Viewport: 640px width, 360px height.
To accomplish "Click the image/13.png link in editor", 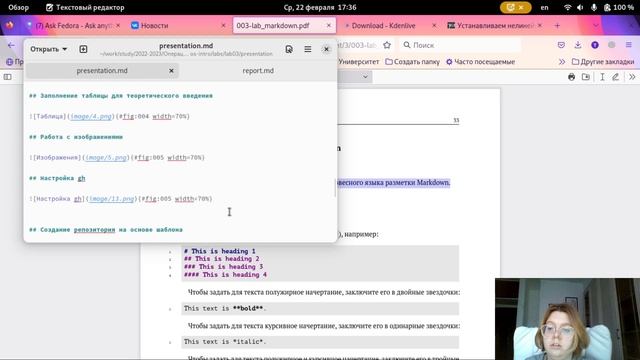I will tap(111, 199).
